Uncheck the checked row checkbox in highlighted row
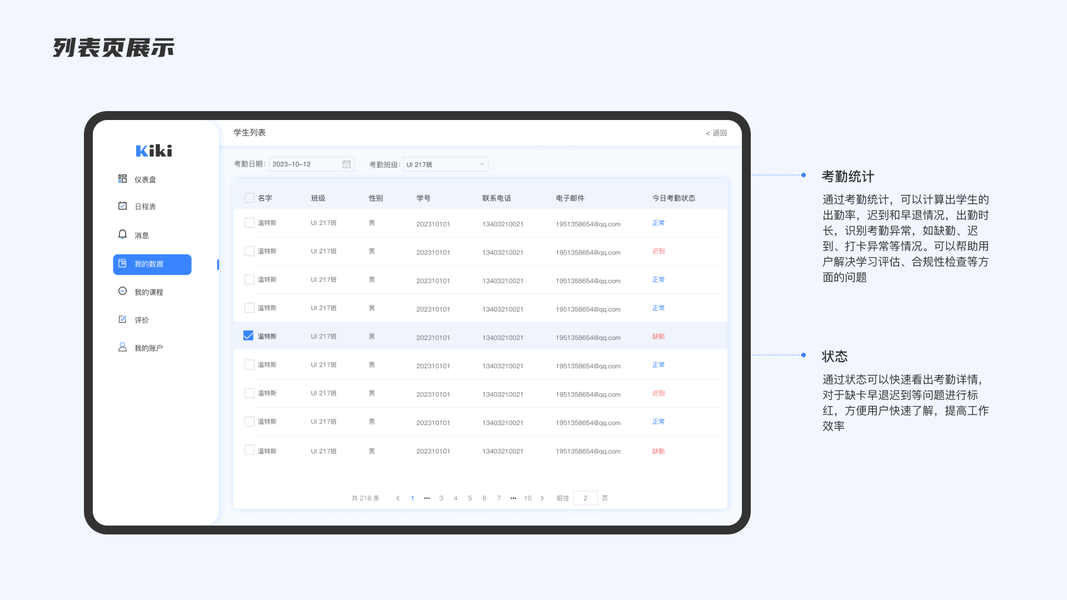This screenshot has width=1067, height=600. point(248,336)
